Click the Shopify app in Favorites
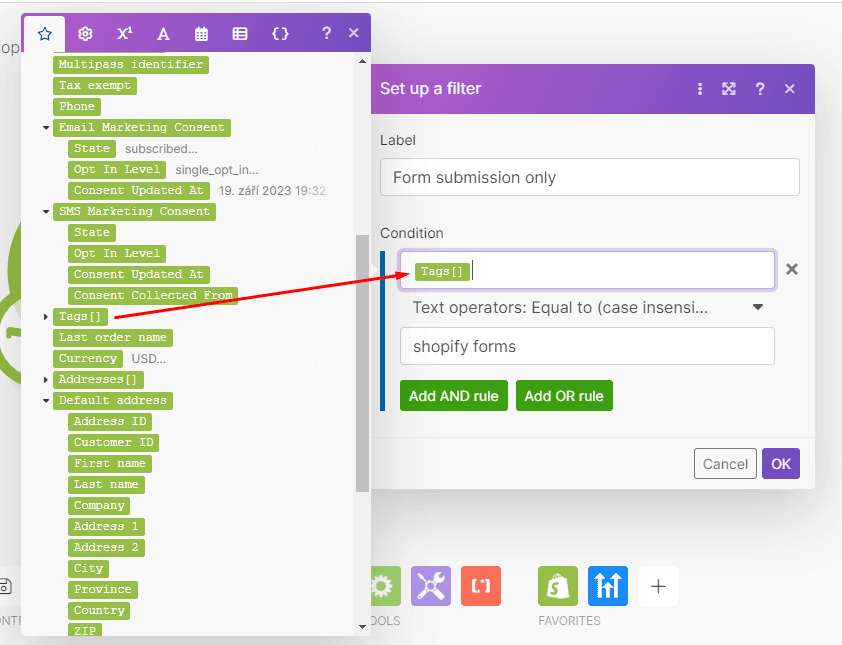The height and width of the screenshot is (645, 842). coord(557,586)
